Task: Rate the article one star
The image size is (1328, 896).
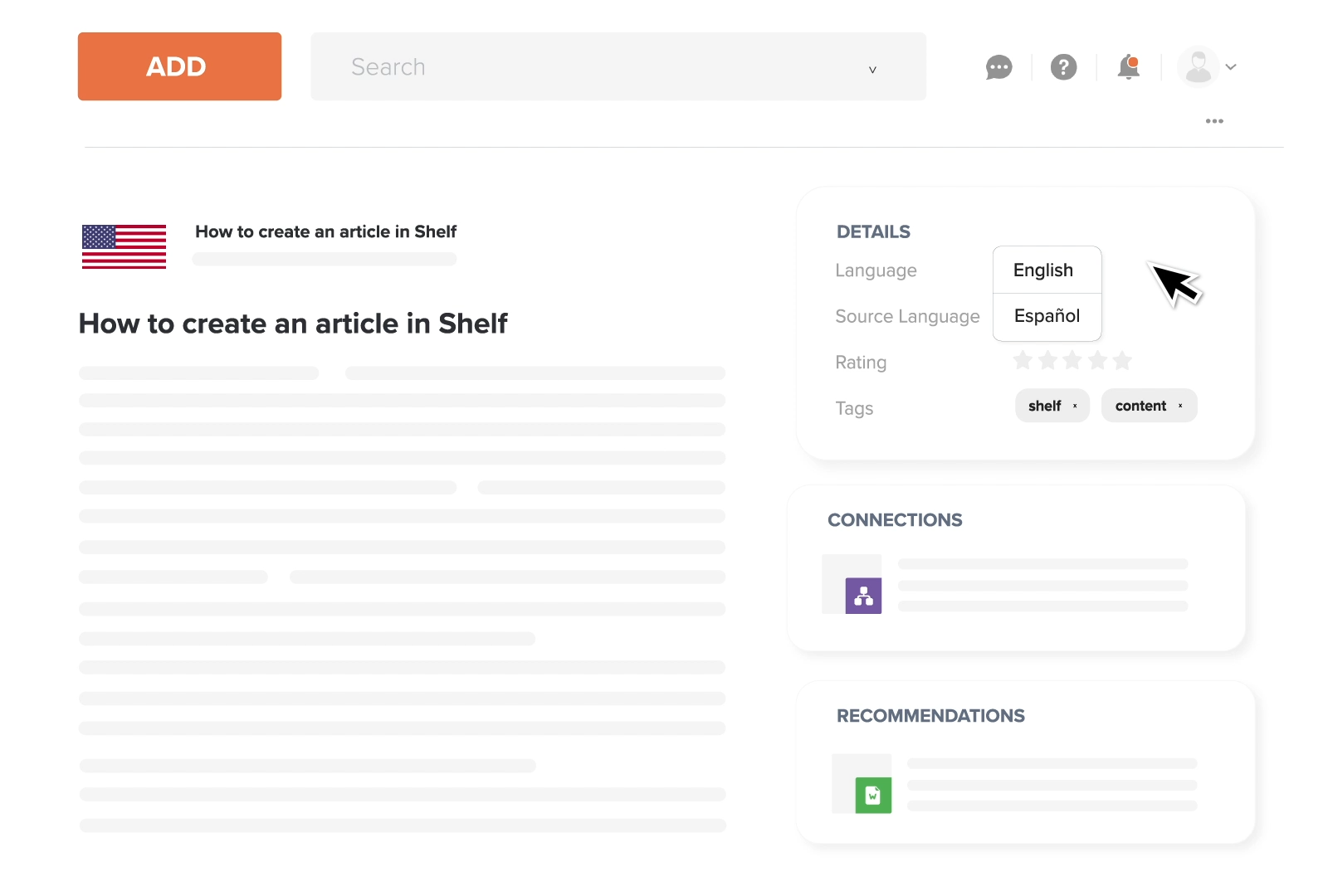Action: (x=1023, y=360)
